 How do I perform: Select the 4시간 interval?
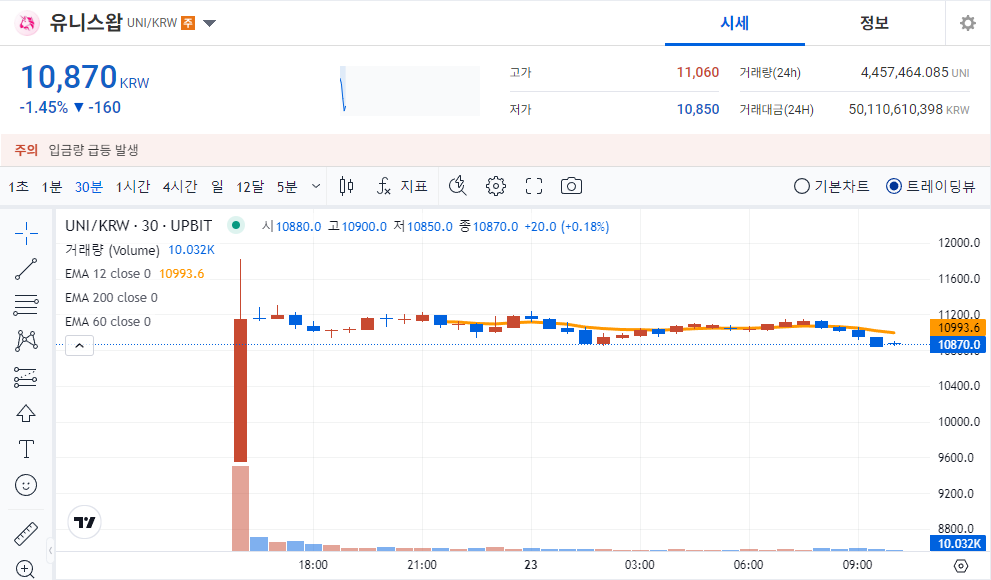point(180,186)
